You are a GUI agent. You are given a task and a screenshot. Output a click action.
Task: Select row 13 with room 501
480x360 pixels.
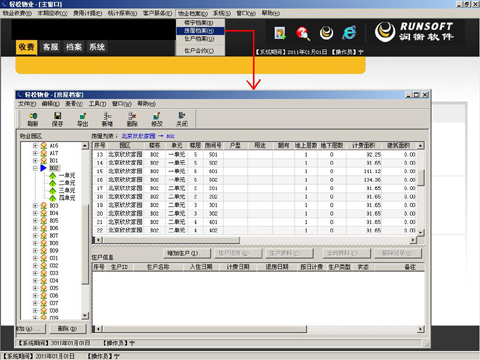[x=254, y=155]
